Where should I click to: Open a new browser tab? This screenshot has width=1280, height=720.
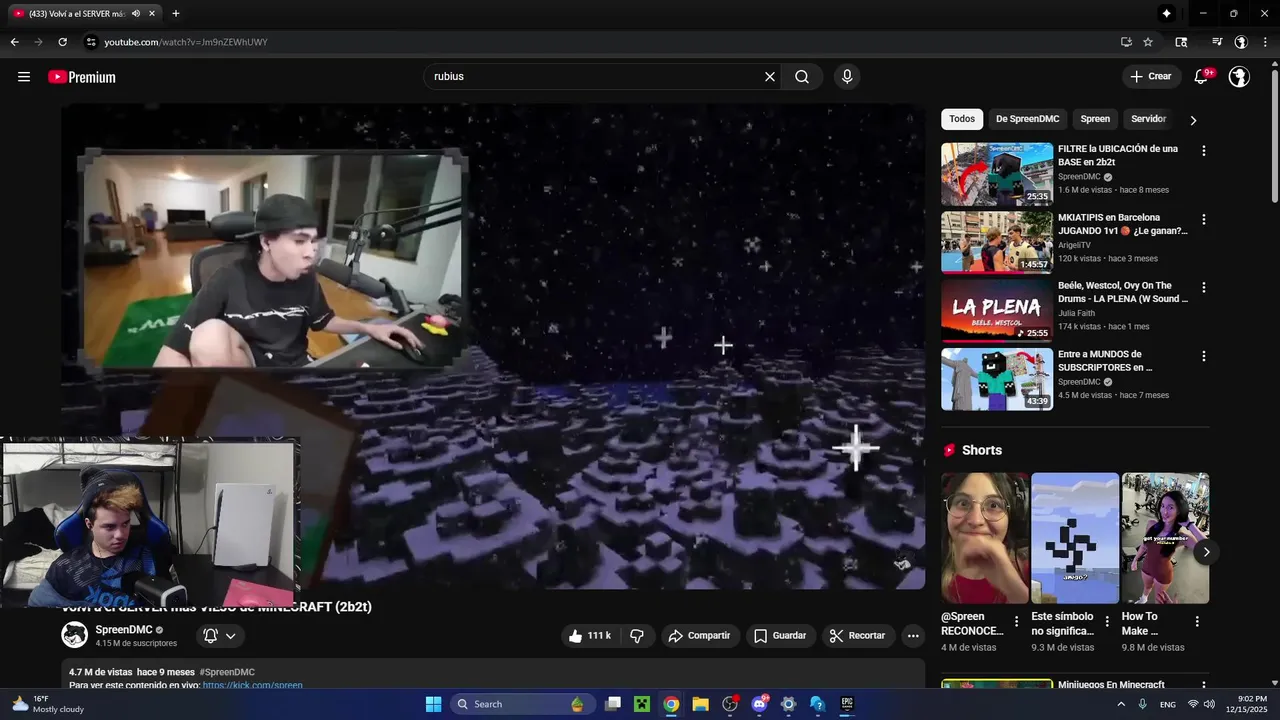coord(176,13)
